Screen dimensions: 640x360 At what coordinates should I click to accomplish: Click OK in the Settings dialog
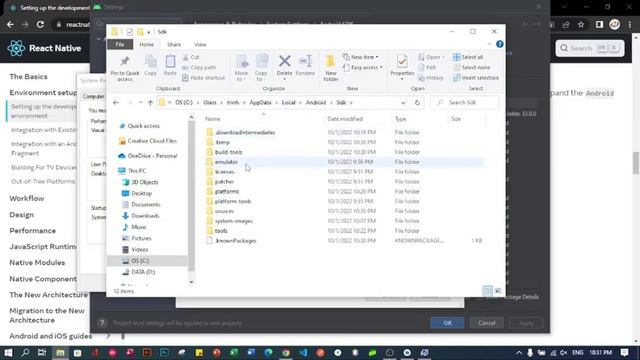tap(447, 323)
